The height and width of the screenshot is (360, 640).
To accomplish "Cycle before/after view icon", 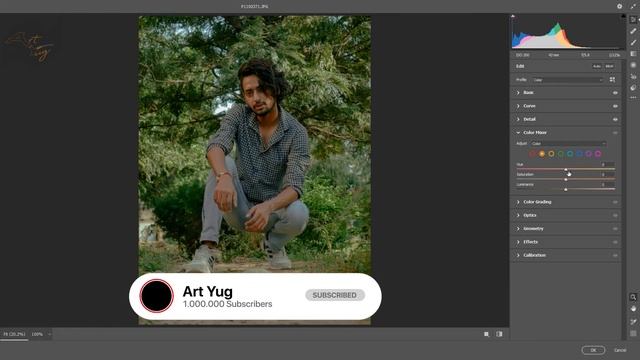I will pyautogui.click(x=499, y=334).
